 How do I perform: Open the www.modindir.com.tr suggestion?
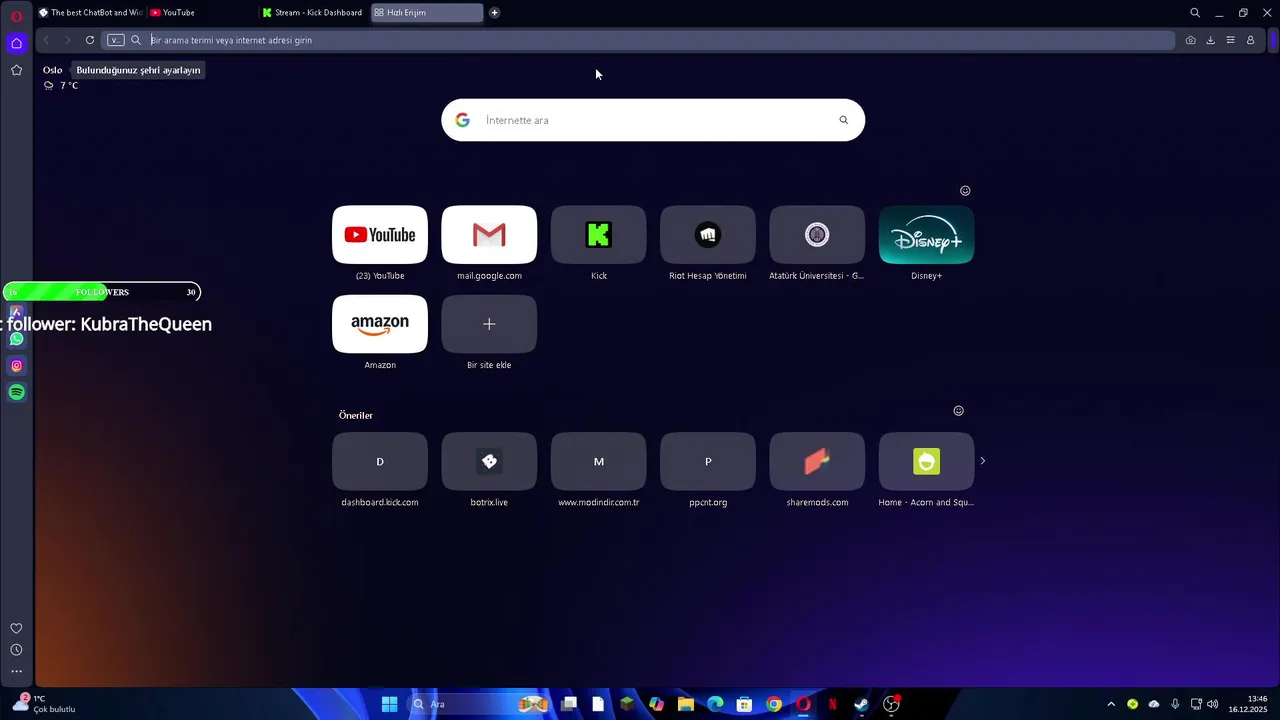(598, 461)
